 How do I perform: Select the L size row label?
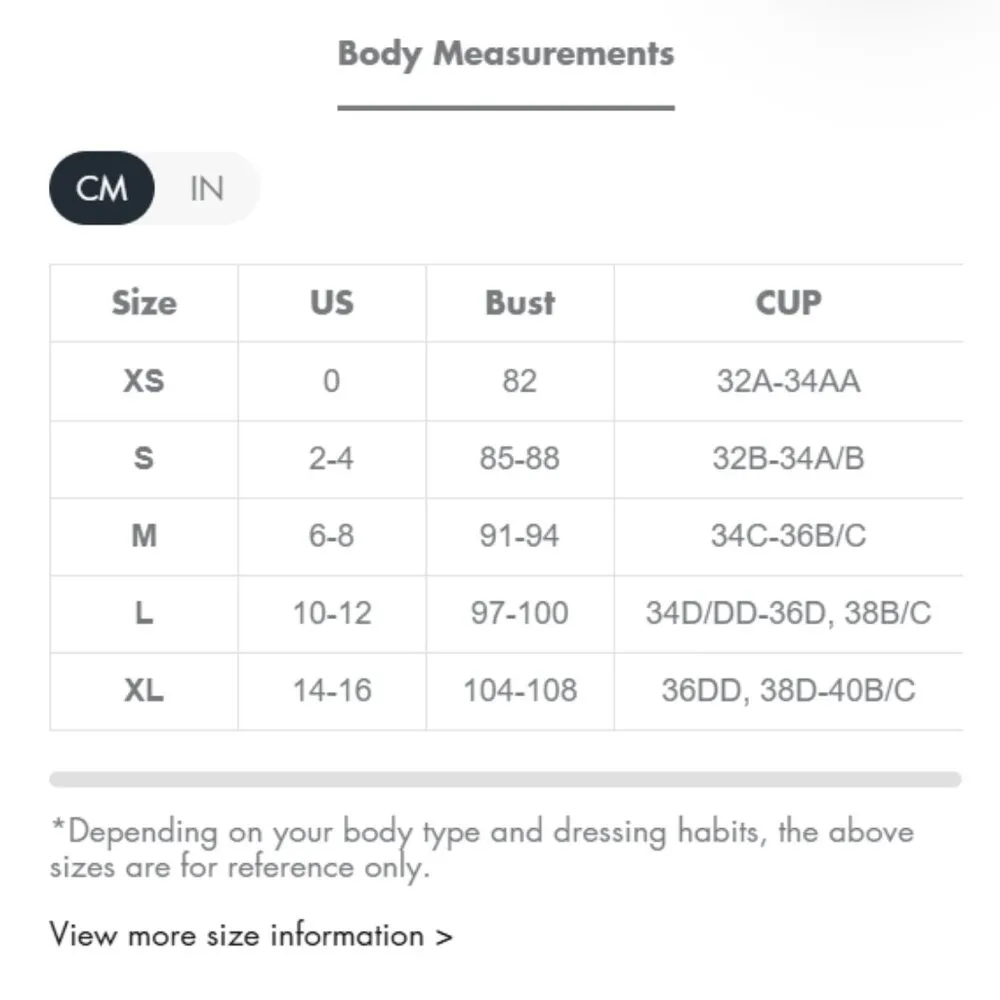coord(144,613)
